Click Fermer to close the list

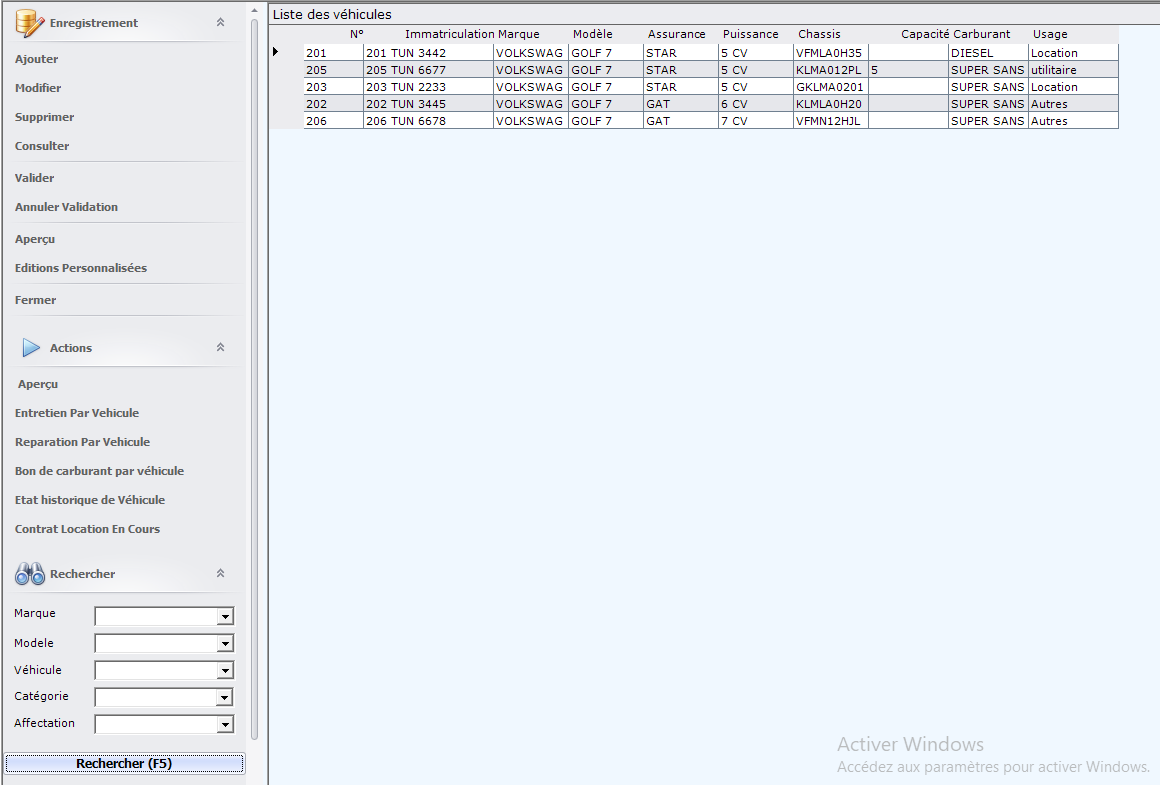click(x=36, y=300)
